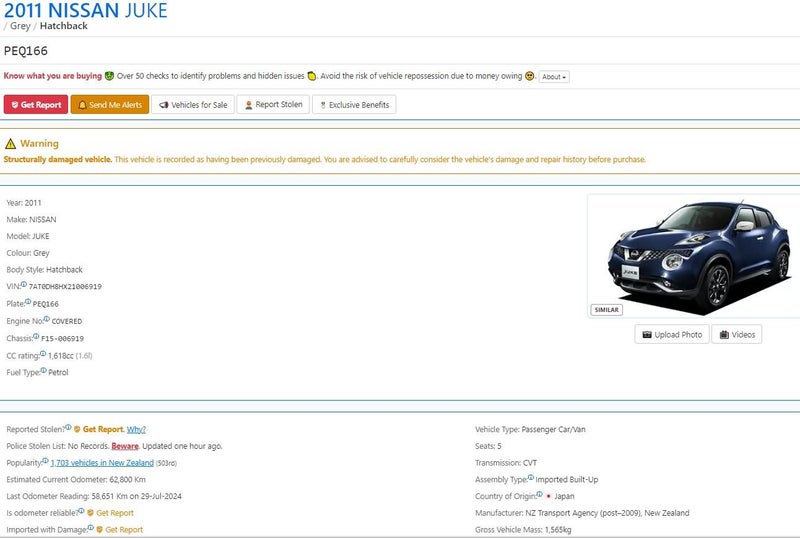Screen dimensions: 800x538
Task: Click the red Get Report button
Action: 36,105
